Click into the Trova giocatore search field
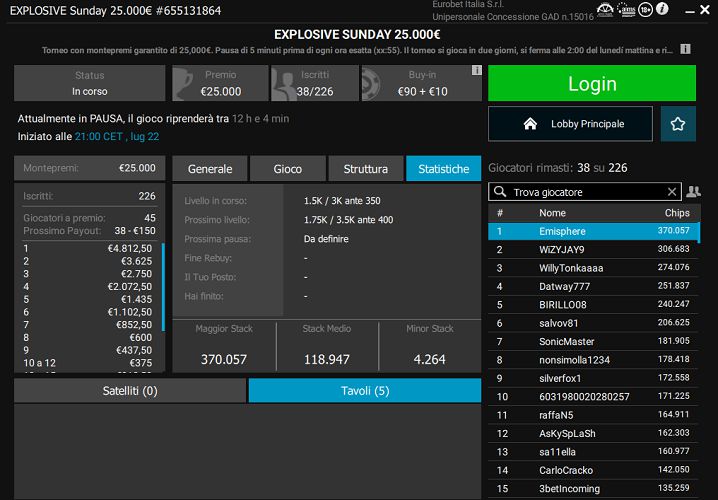Screen dimensions: 718x500 coord(586,192)
